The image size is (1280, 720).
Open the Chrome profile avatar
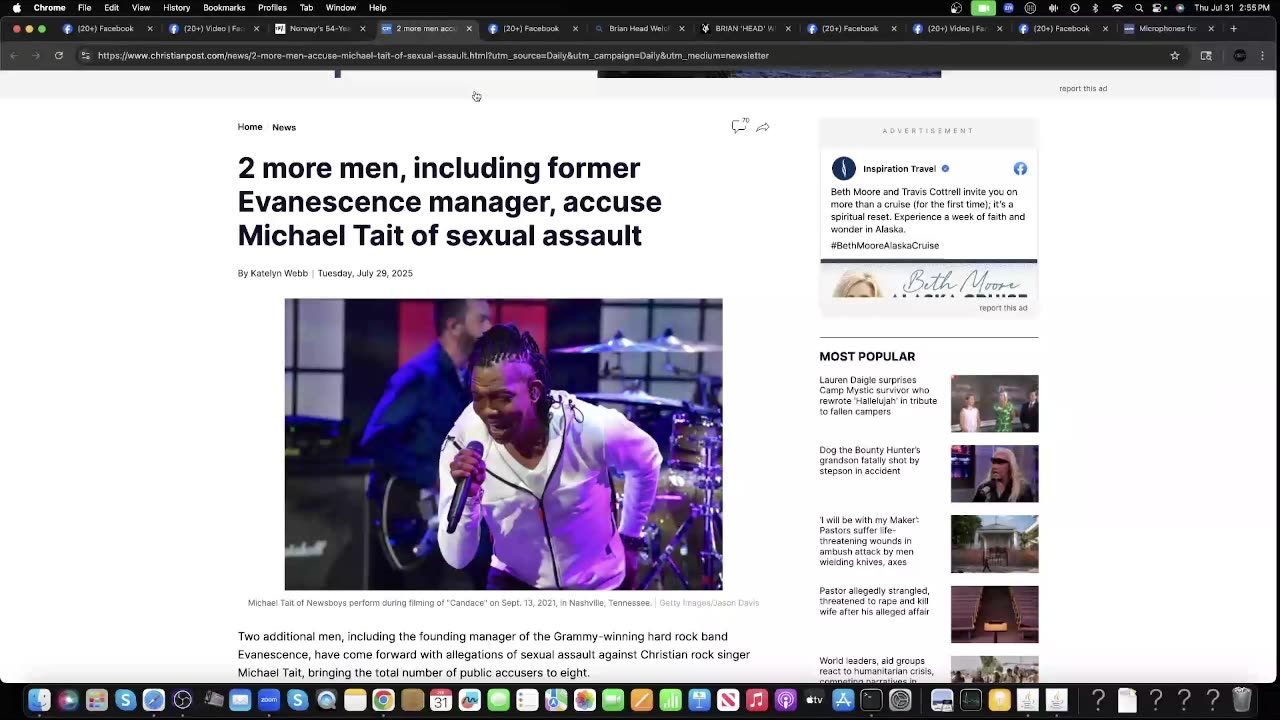point(1240,56)
